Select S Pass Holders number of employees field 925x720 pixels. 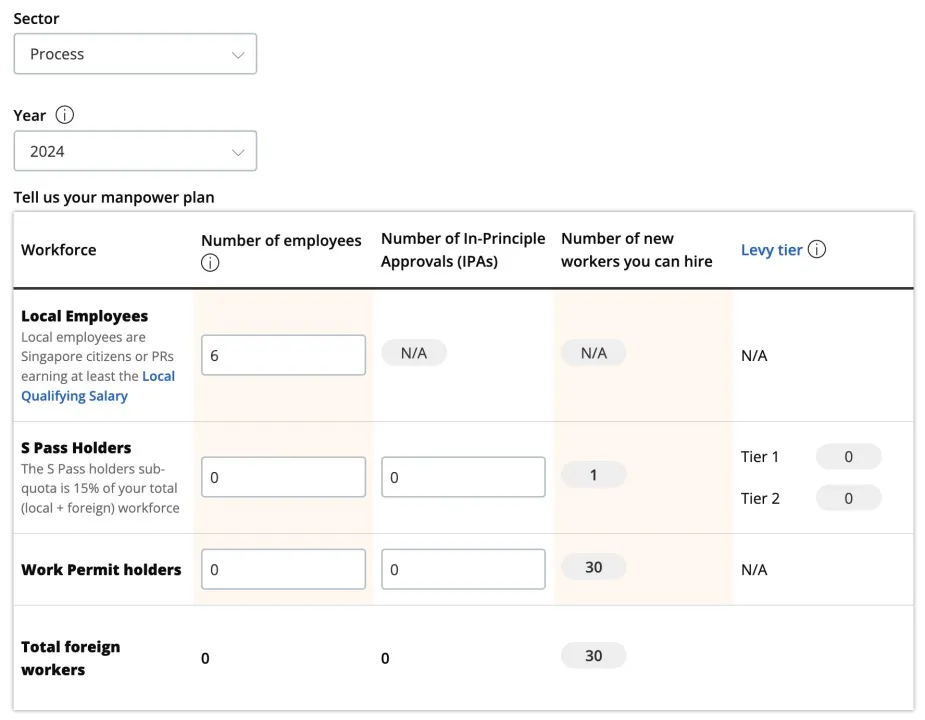pos(283,477)
